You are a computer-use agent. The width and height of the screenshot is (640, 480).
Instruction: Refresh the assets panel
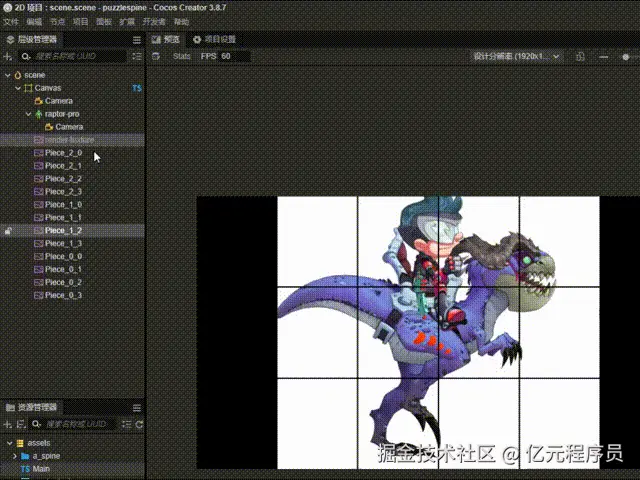point(139,424)
